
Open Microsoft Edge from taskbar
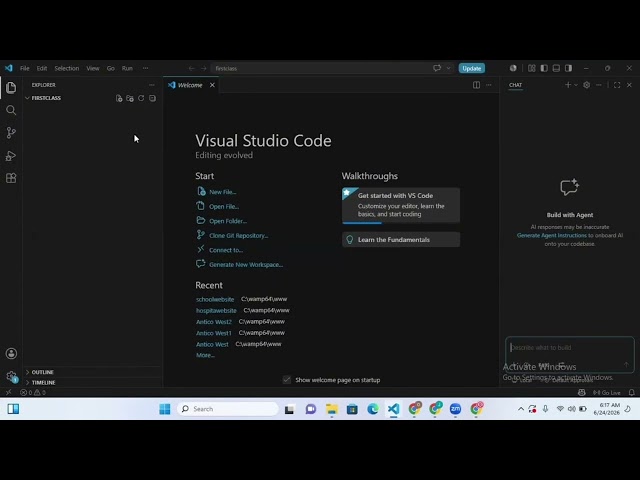[373, 409]
